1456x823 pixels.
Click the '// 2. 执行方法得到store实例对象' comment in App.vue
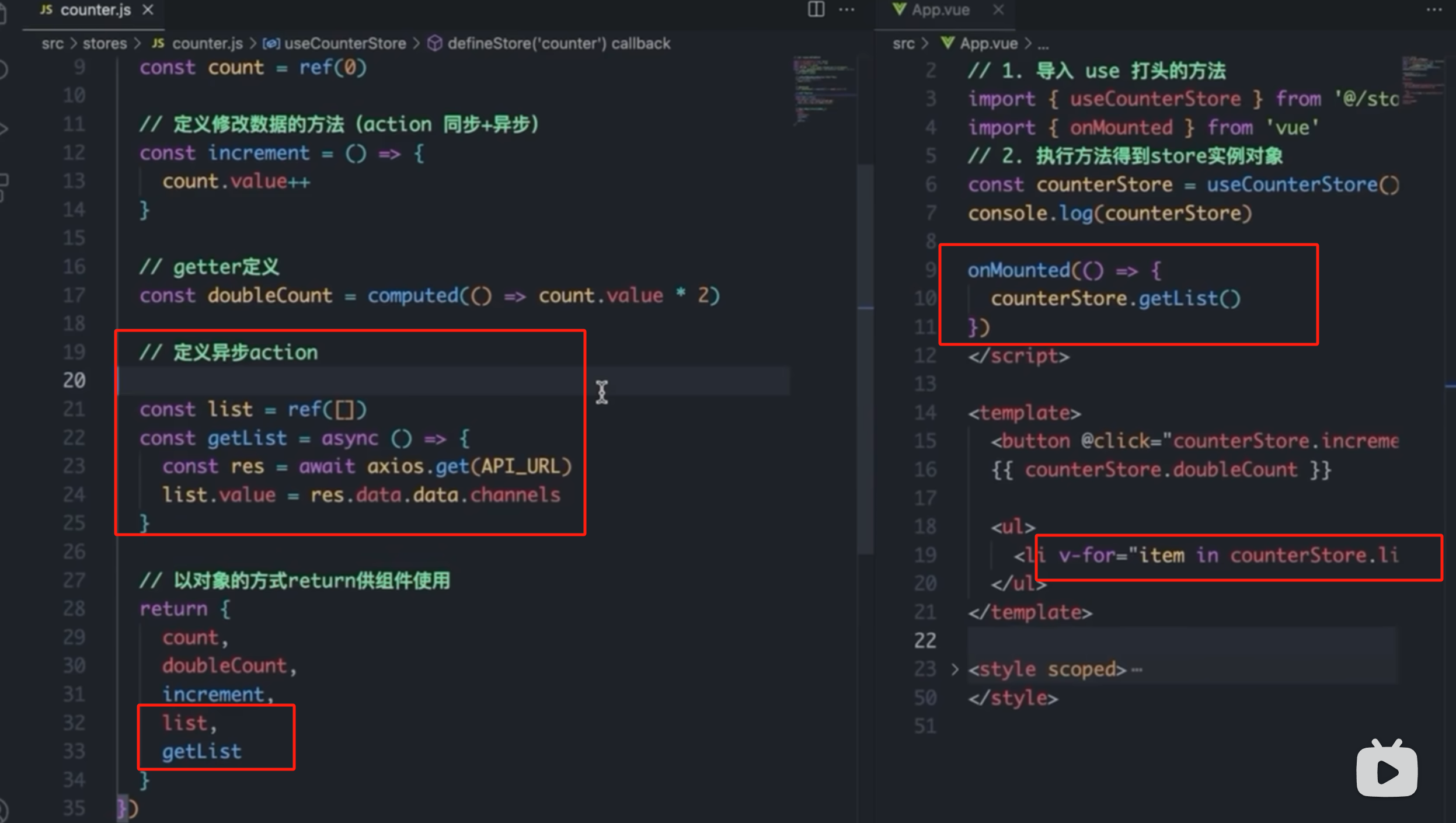1125,156
